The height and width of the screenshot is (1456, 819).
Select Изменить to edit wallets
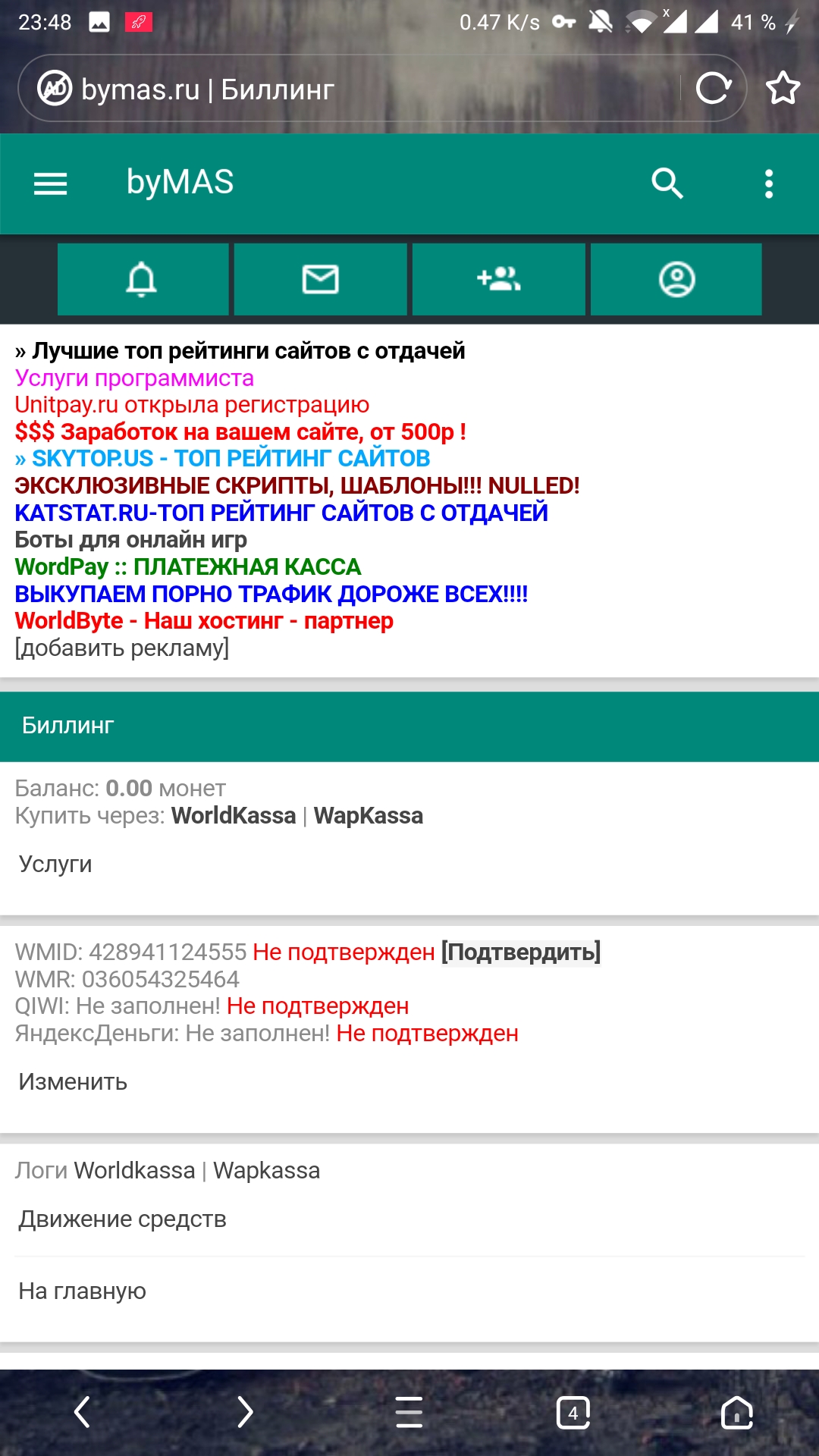click(x=73, y=1081)
